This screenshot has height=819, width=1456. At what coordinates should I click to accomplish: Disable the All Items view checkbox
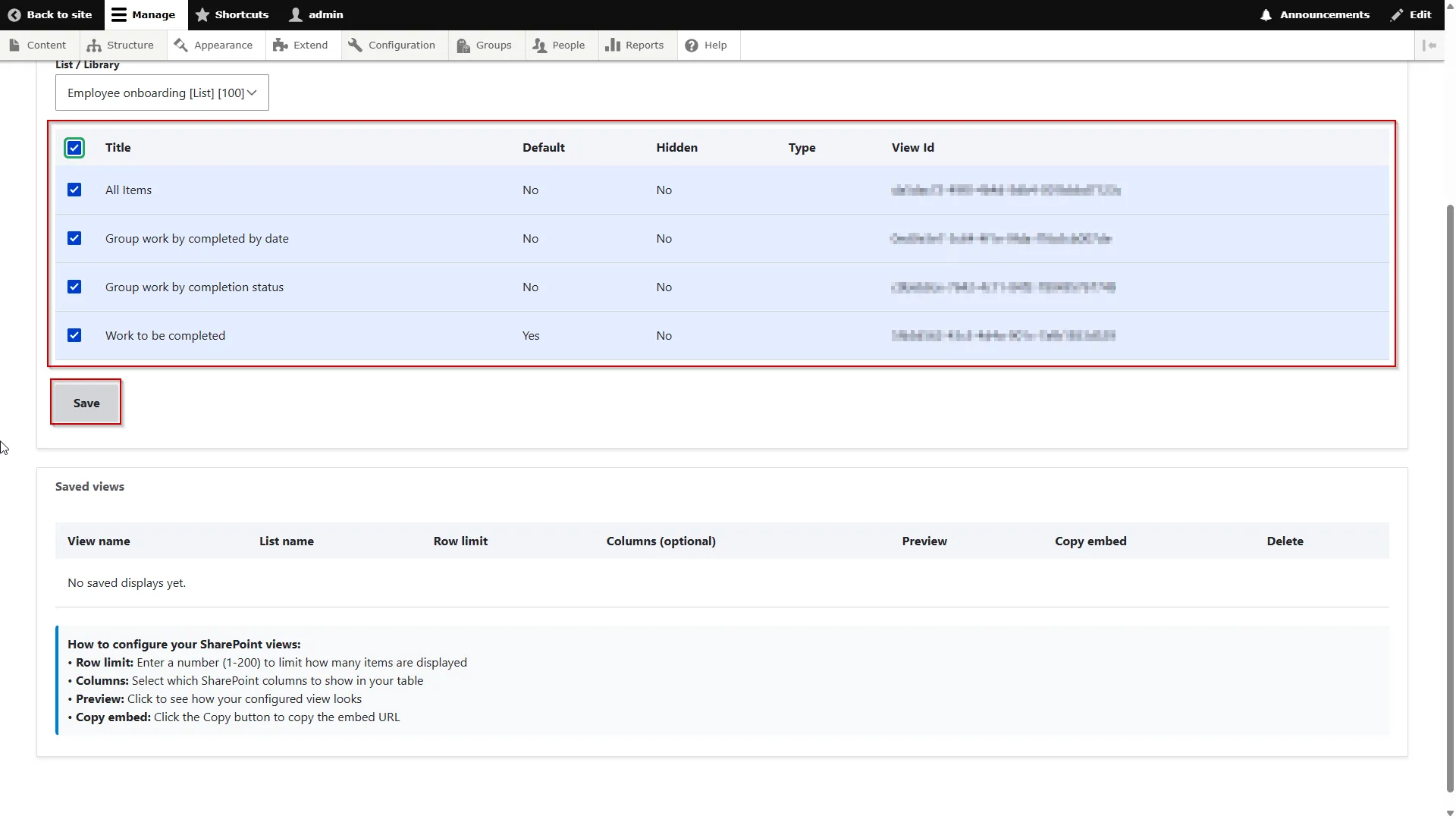pyautogui.click(x=74, y=190)
